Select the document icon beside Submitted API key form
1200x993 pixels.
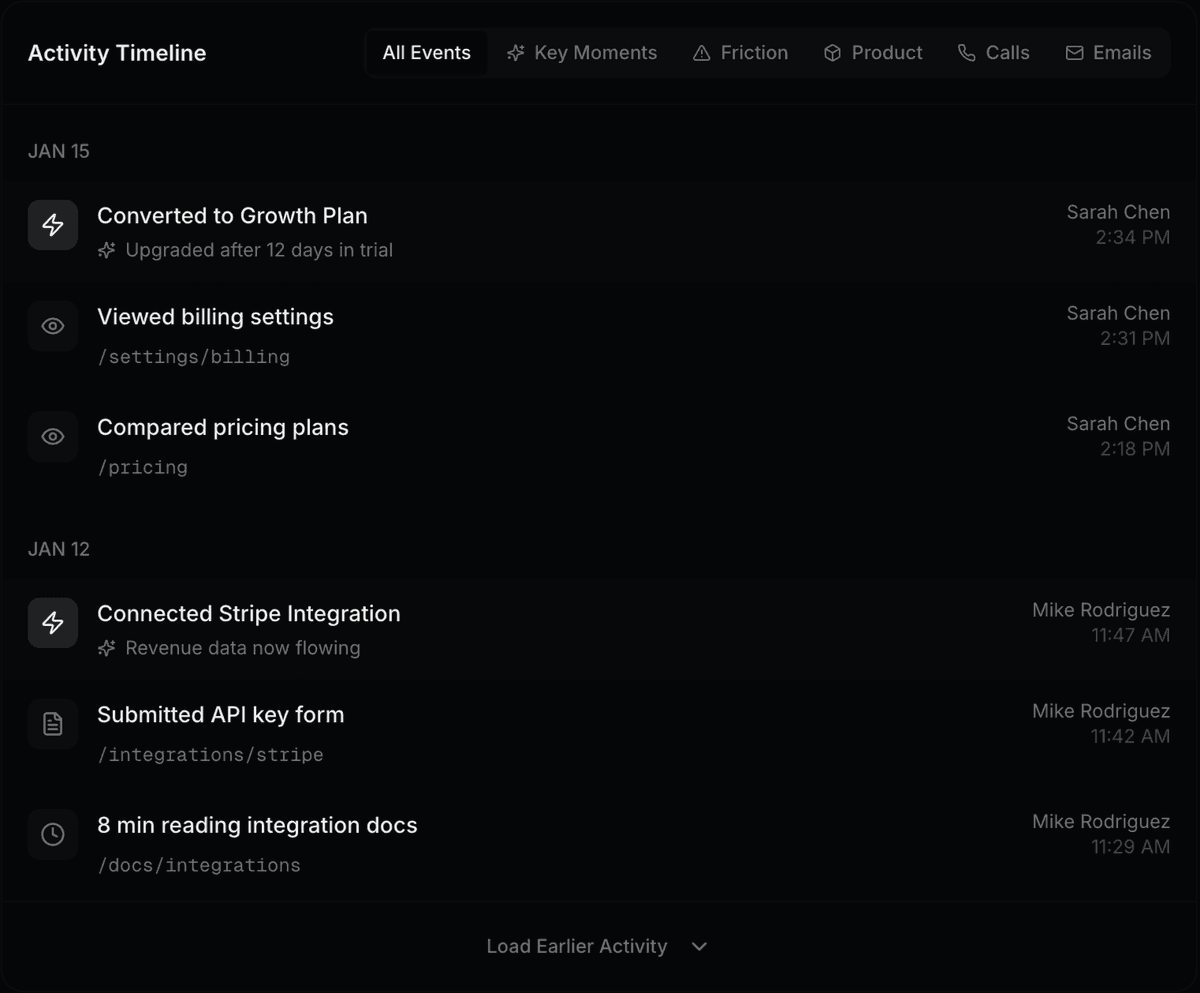52,724
